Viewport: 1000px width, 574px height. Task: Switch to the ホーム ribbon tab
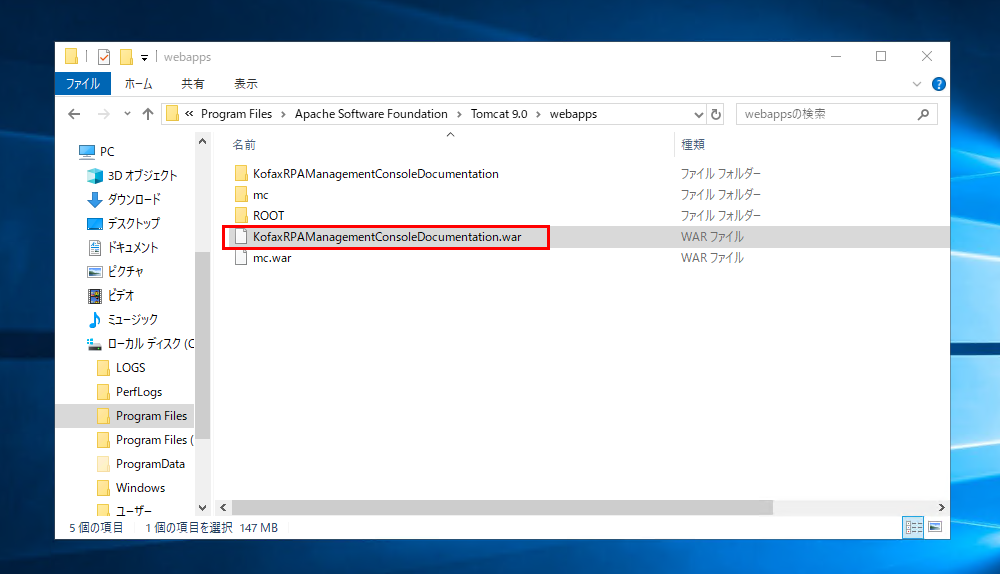[138, 84]
